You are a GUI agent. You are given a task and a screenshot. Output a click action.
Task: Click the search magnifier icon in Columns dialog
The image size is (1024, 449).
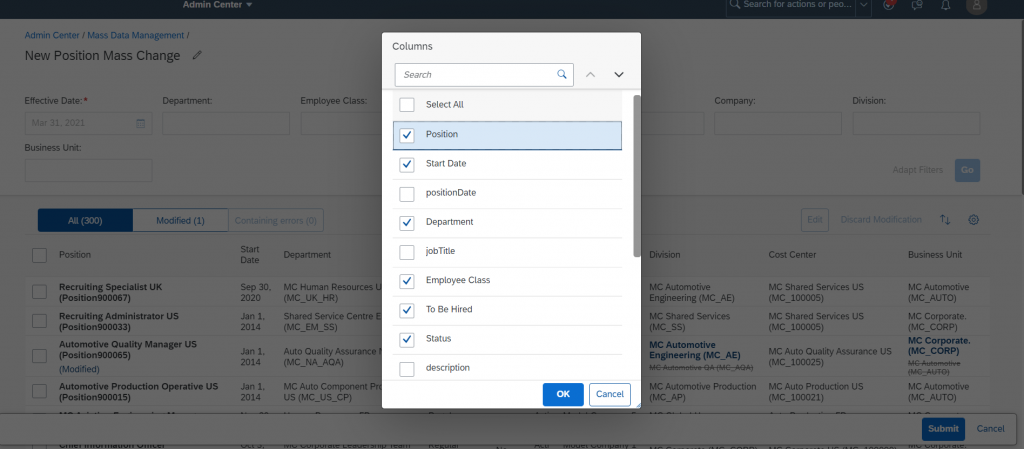coord(561,74)
